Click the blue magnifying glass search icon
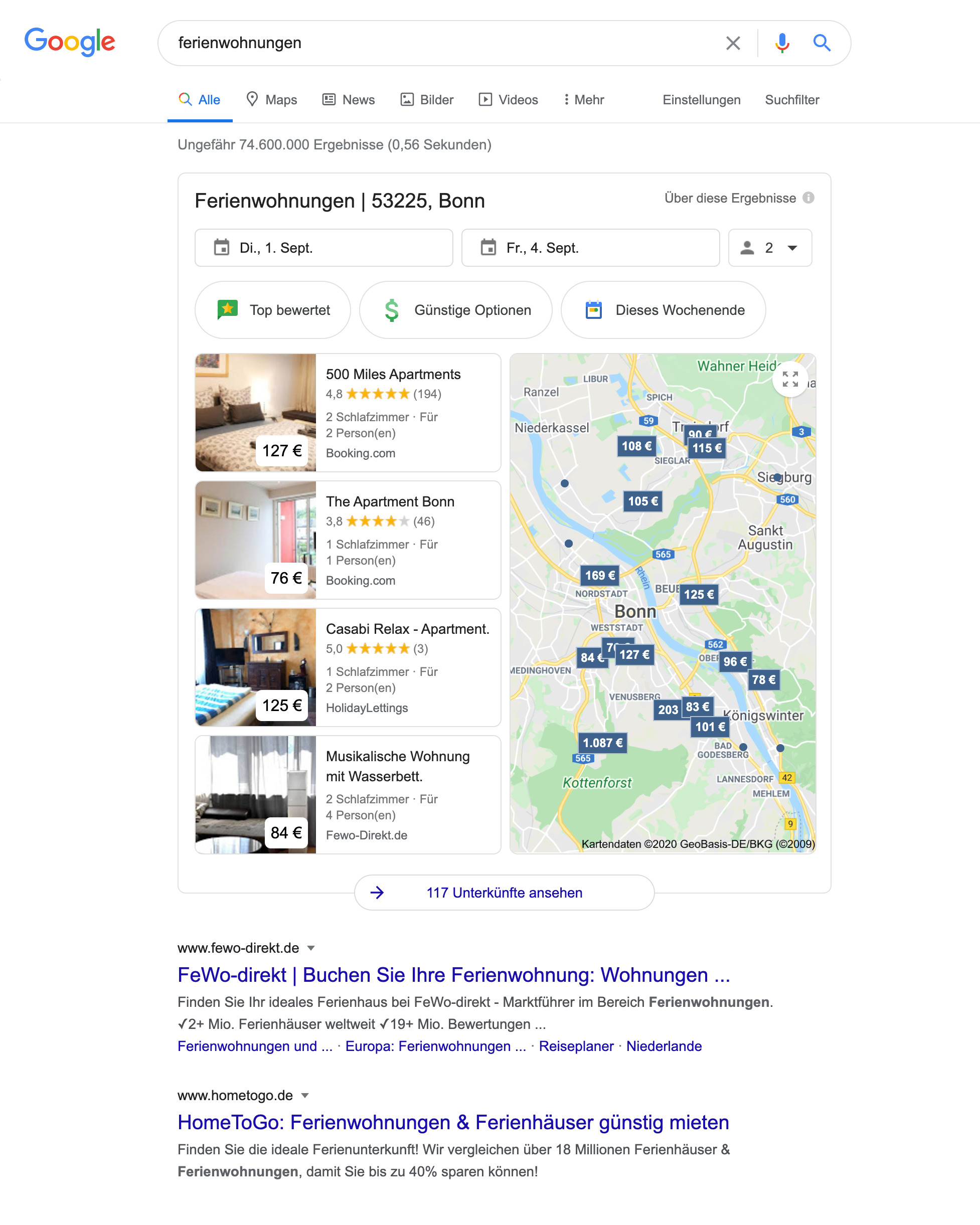Image resolution: width=980 pixels, height=1225 pixels. (822, 43)
